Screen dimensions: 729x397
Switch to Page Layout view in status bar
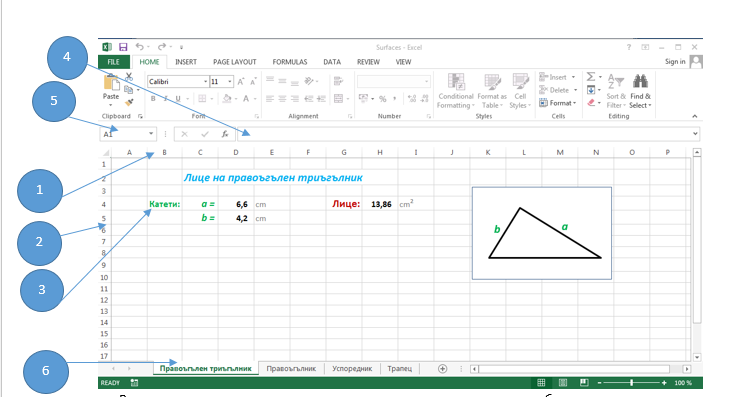(563, 383)
